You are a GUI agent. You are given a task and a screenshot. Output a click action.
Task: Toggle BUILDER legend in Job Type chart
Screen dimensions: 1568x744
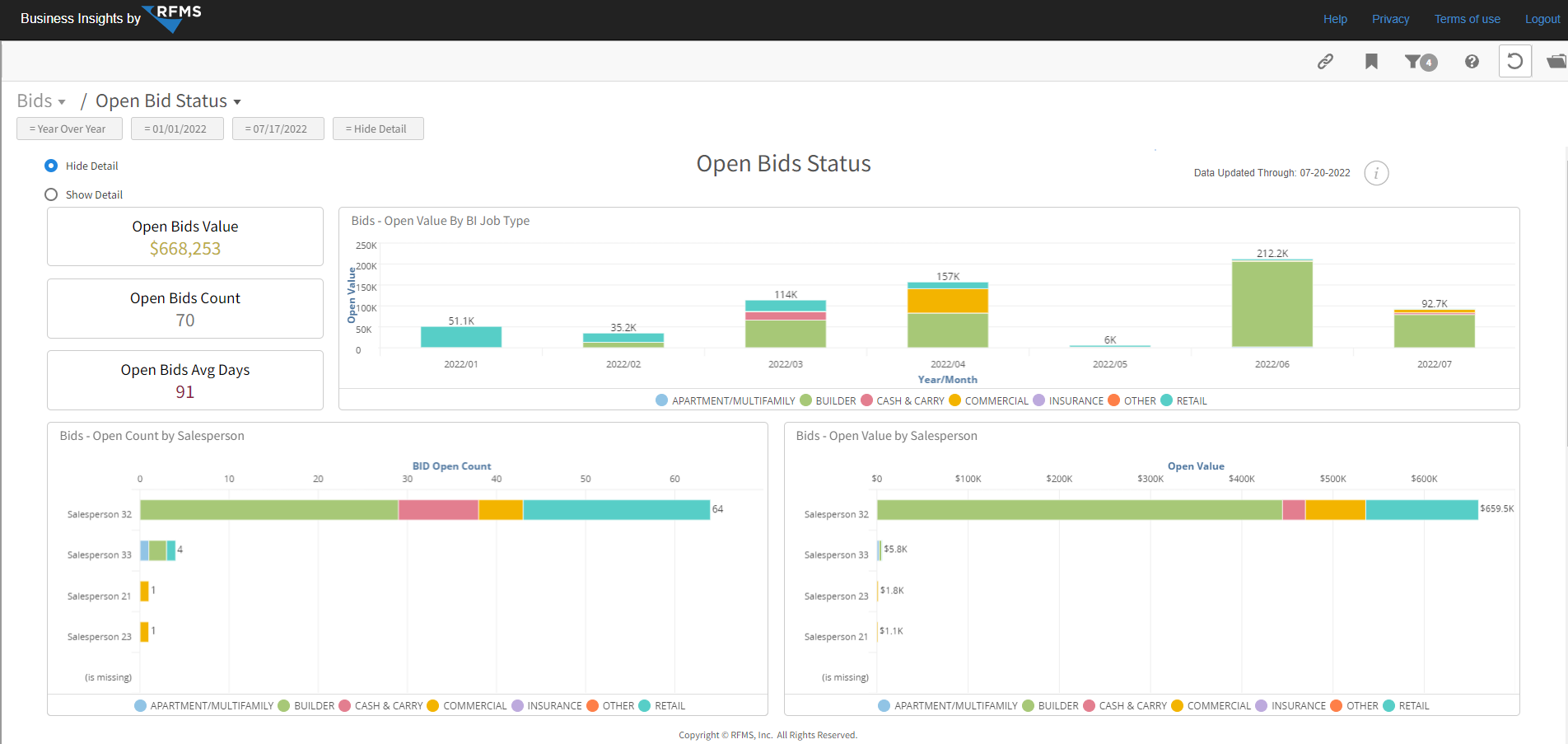[x=828, y=400]
